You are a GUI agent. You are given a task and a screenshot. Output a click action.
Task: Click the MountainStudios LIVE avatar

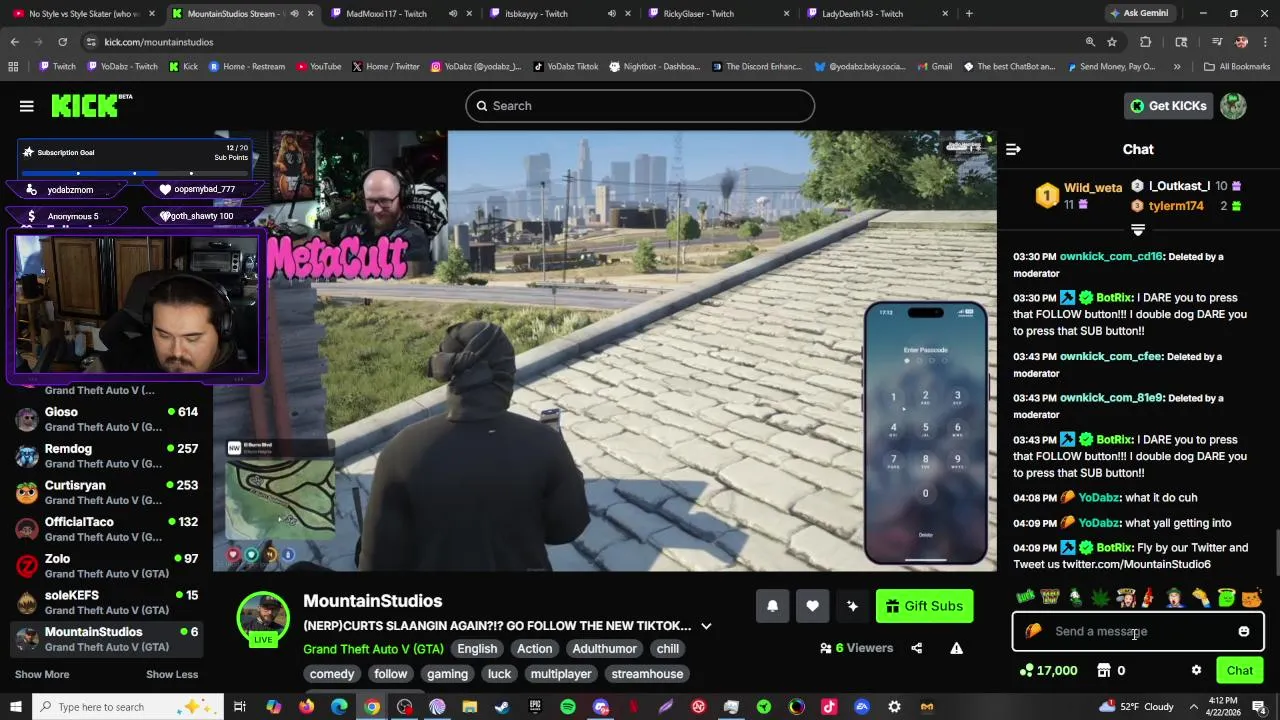click(263, 618)
